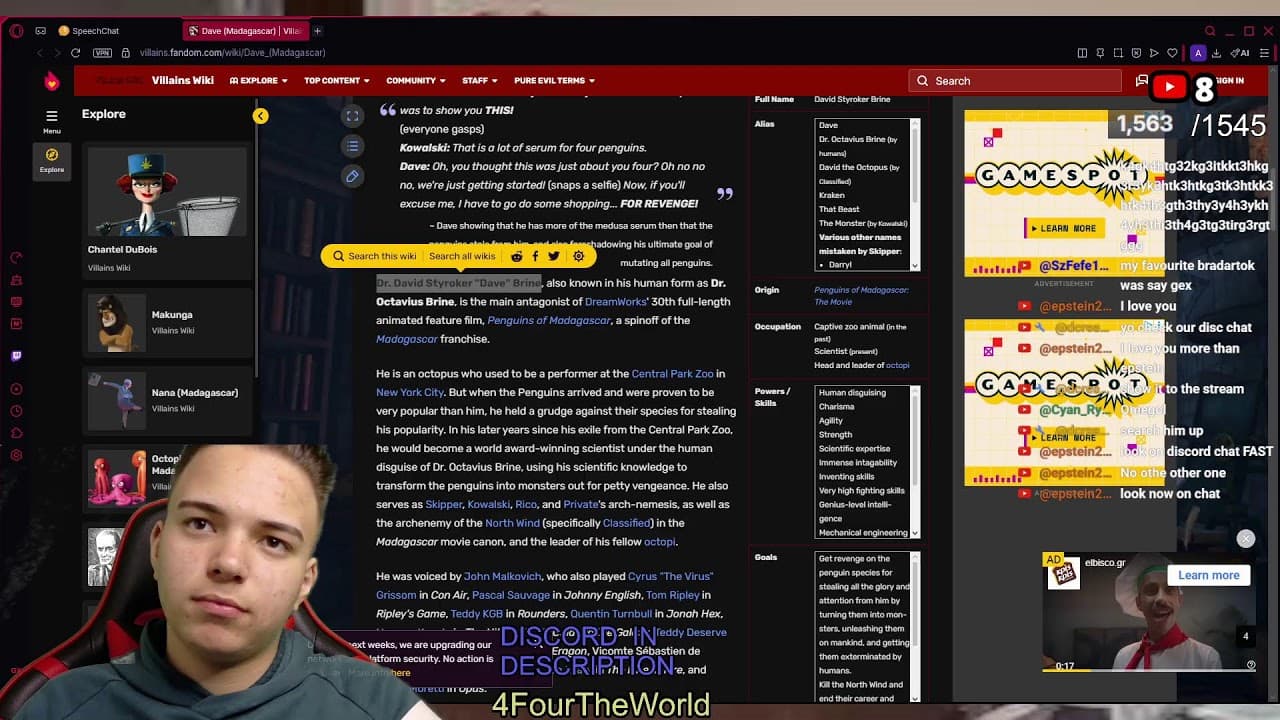Click the Villains Wiki title link
The height and width of the screenshot is (720, 1280).
[183, 80]
